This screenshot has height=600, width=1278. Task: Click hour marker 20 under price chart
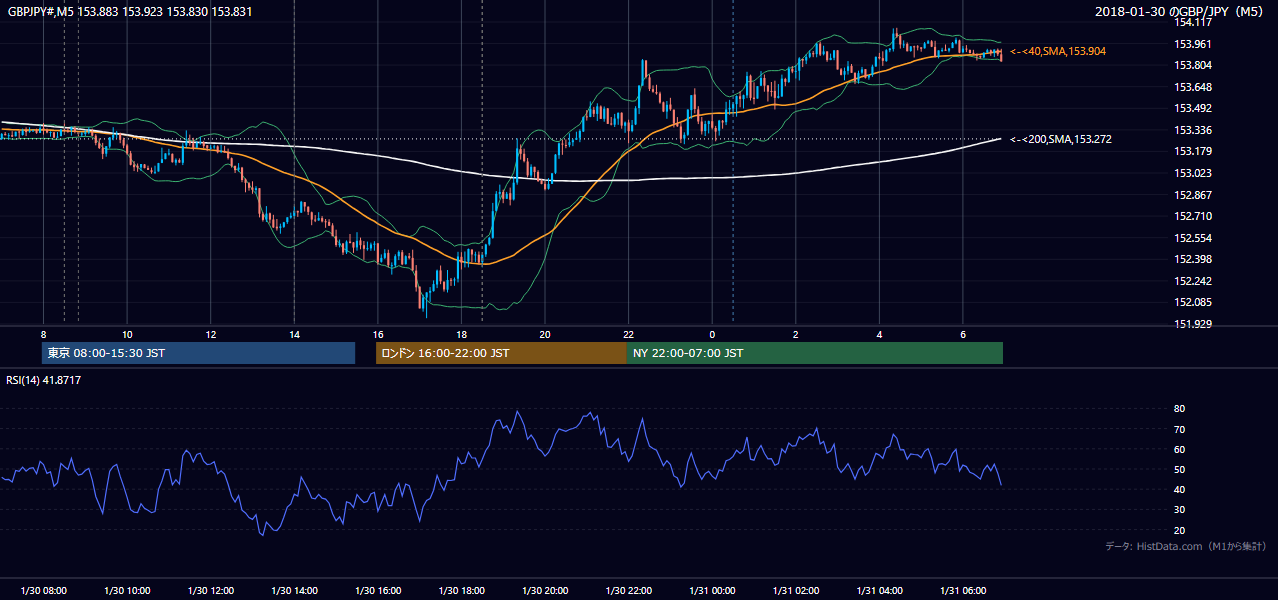pos(544,334)
